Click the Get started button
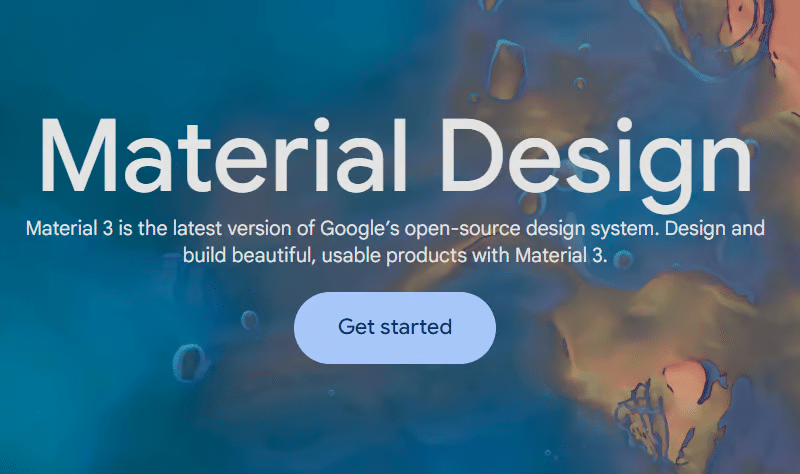Screen dimensions: 800x474 (394, 328)
